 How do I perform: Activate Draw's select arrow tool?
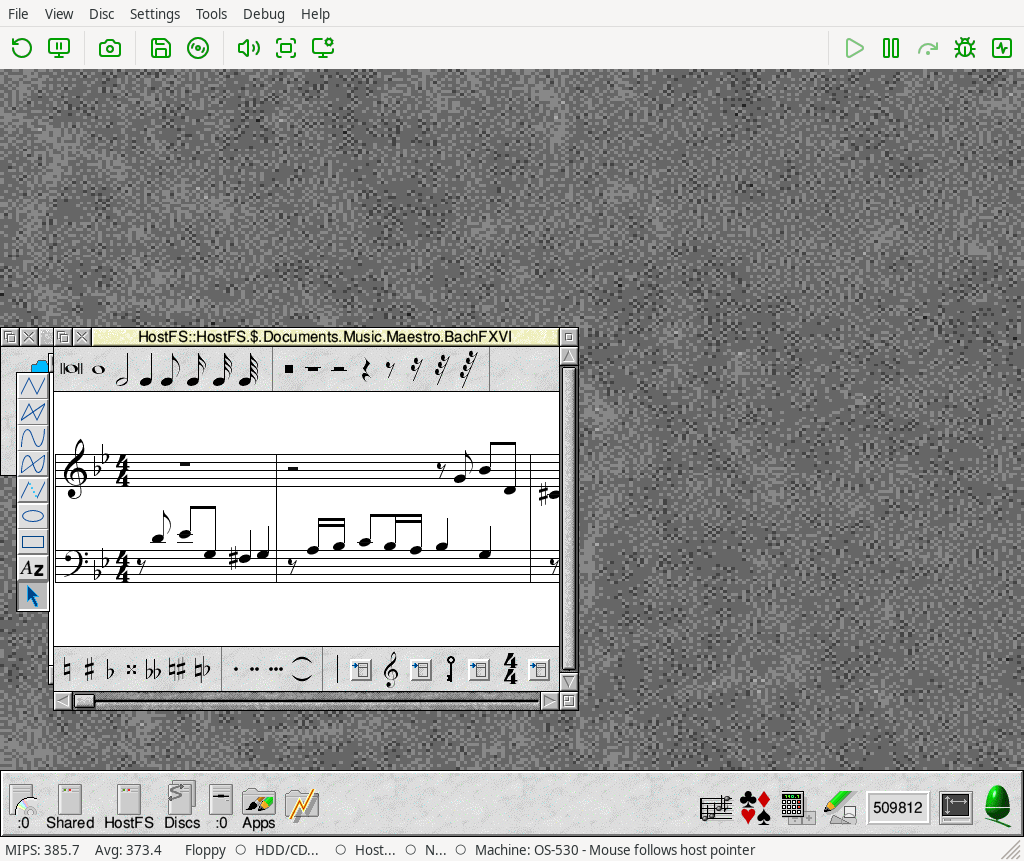click(33, 596)
